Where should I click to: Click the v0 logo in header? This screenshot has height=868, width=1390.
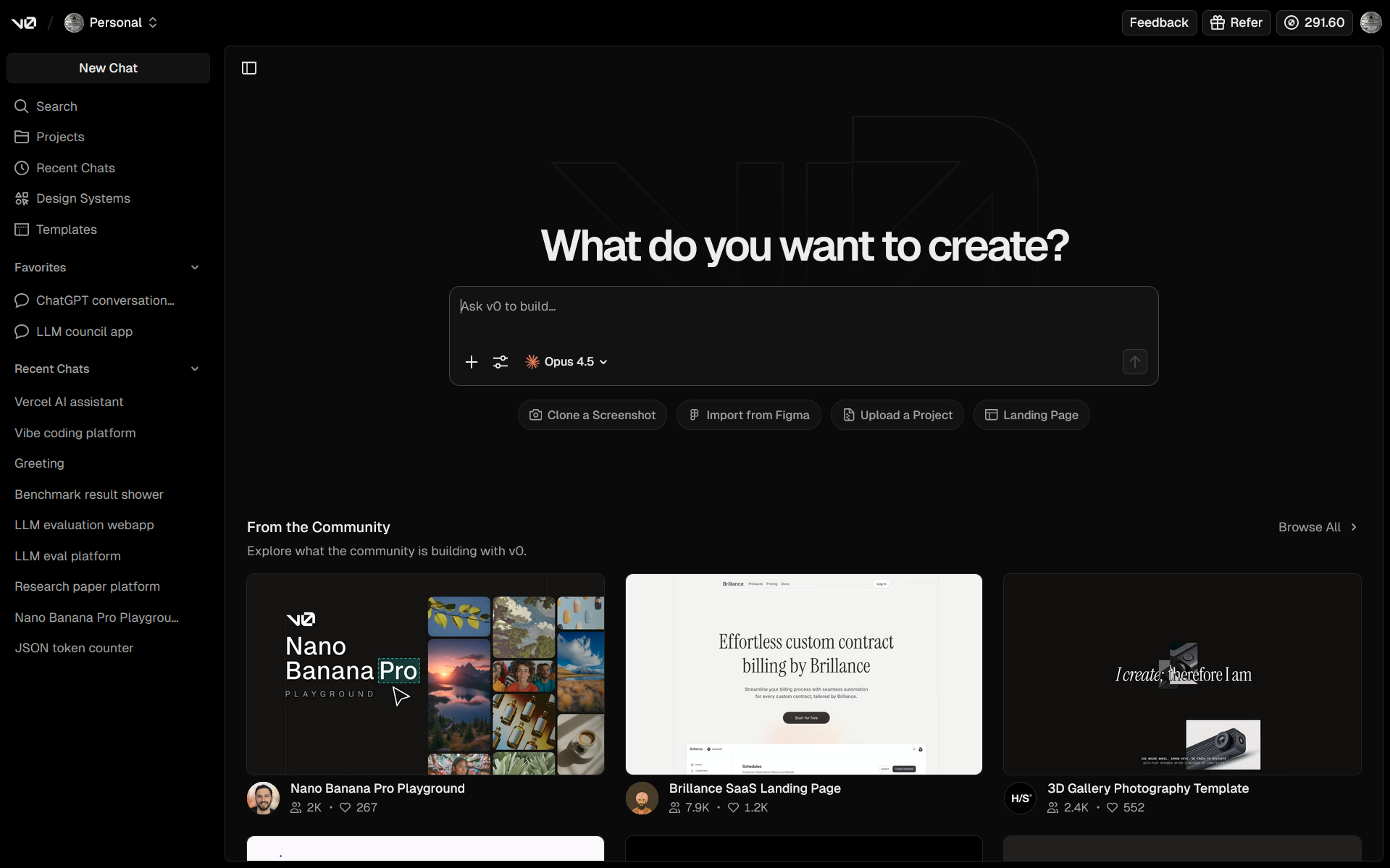click(x=23, y=22)
